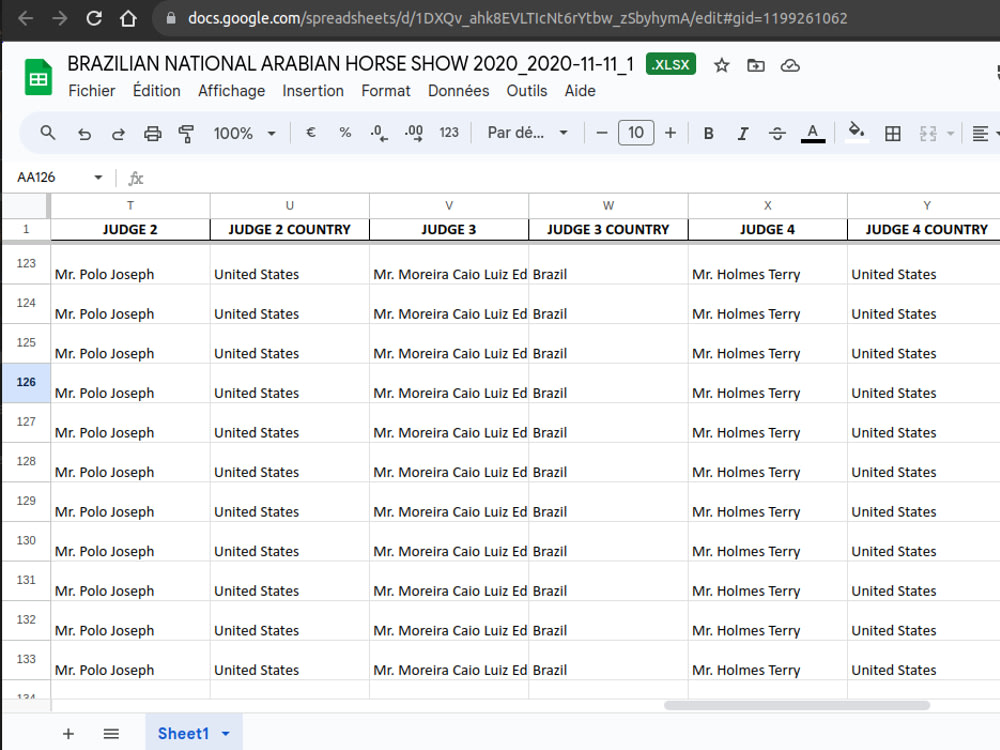Print the spreadsheet

152,133
